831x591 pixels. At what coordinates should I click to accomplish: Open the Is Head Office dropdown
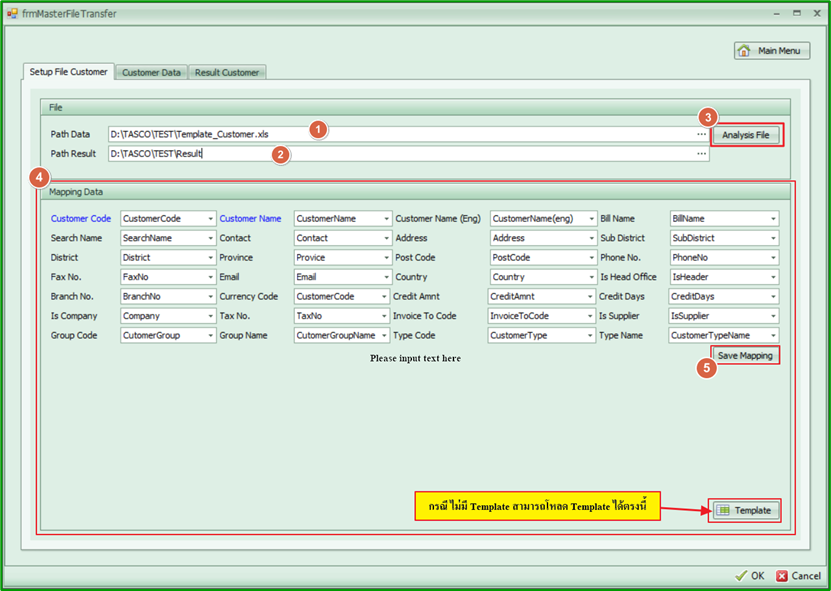[x=773, y=277]
